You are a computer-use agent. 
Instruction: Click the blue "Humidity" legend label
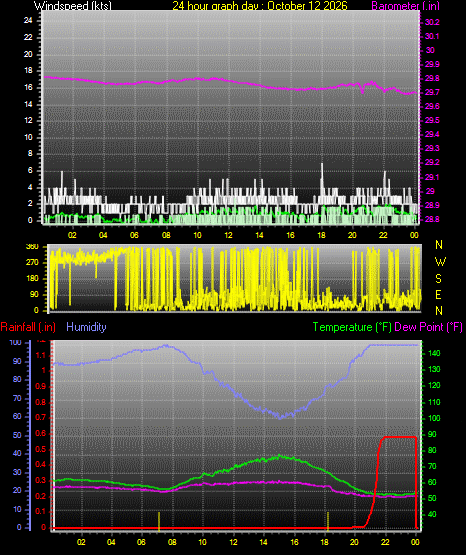[86, 327]
